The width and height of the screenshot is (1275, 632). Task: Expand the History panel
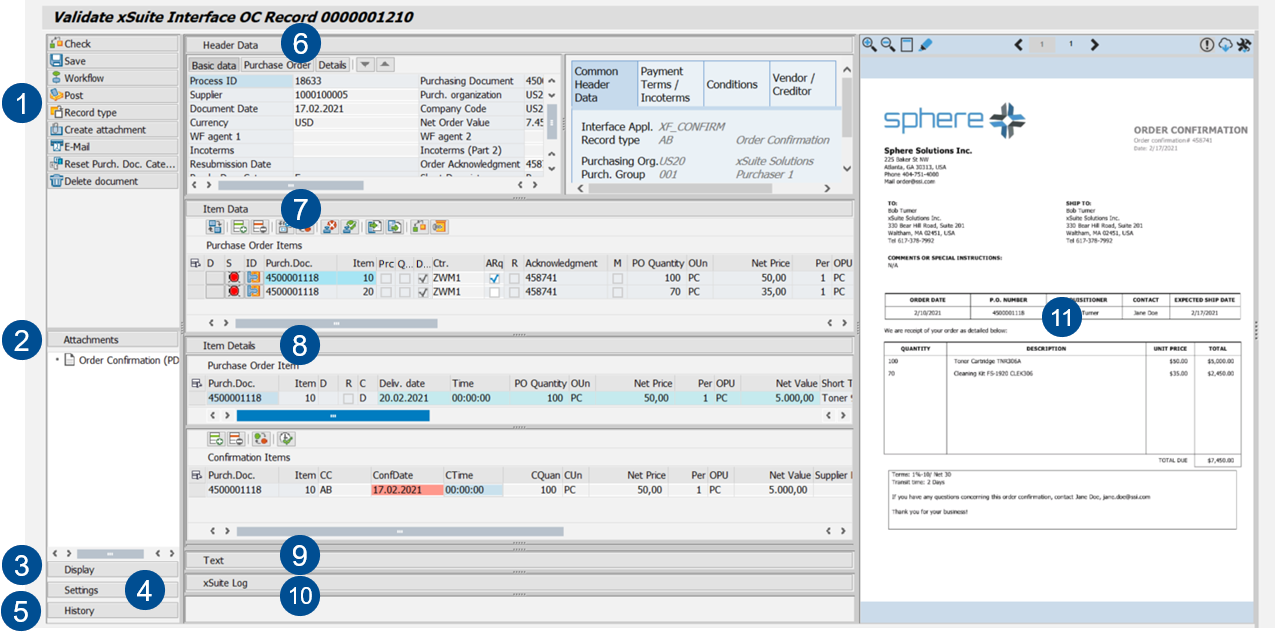tap(80, 611)
